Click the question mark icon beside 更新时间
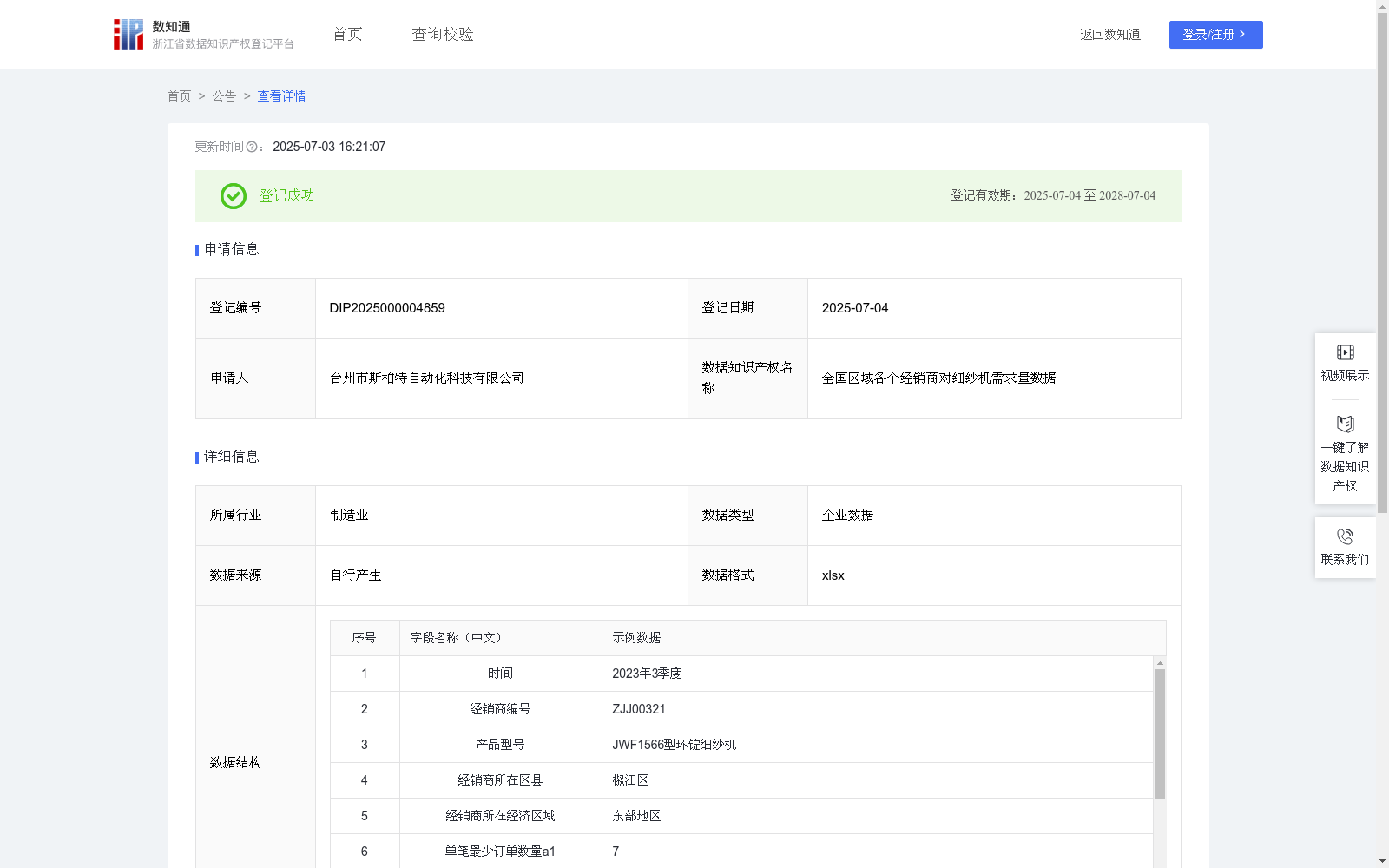Image resolution: width=1389 pixels, height=868 pixels. point(252,147)
